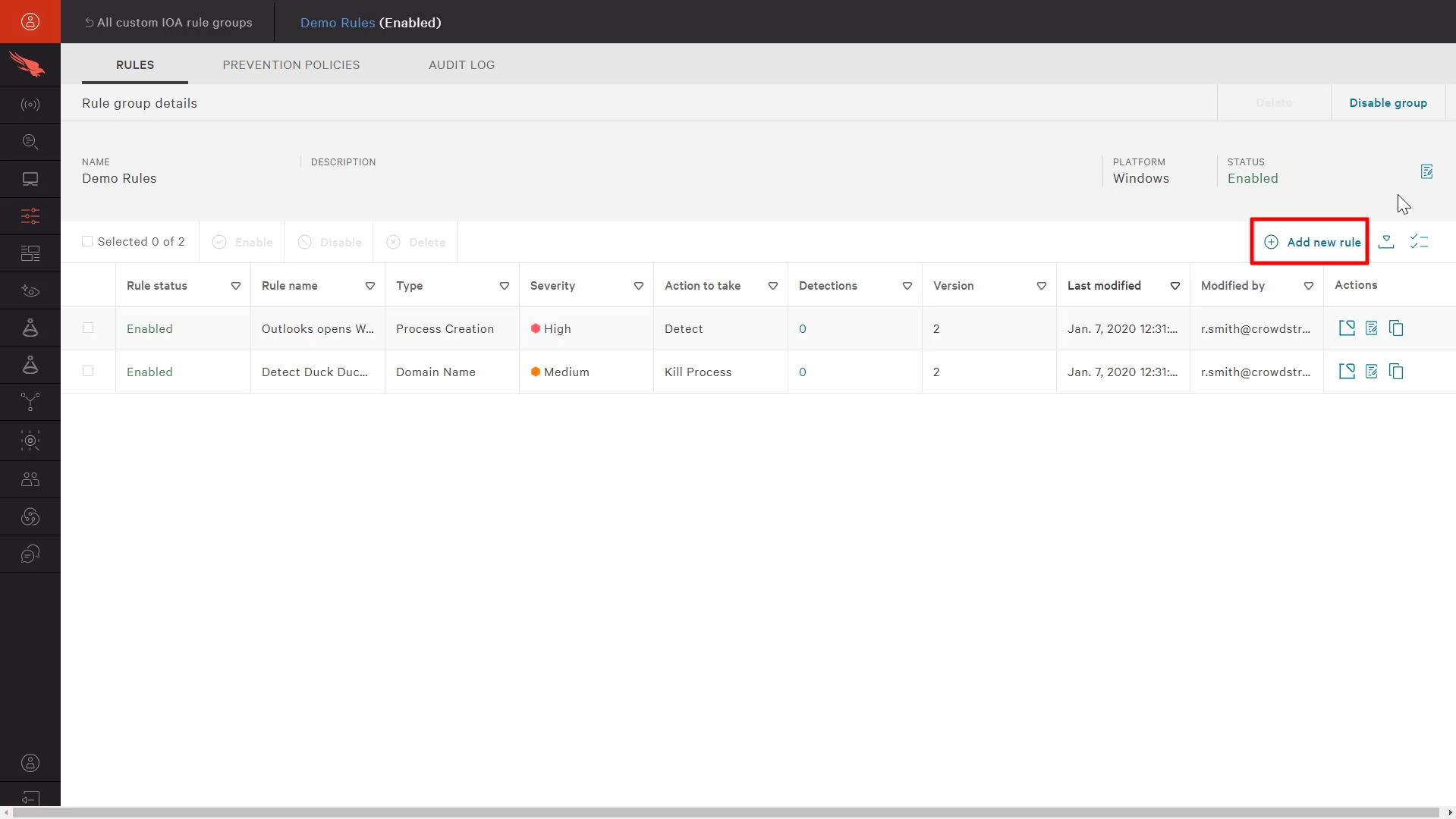Viewport: 1456px width, 819px height.
Task: Open detections count 0 for Outlooks rule
Action: [x=803, y=328]
